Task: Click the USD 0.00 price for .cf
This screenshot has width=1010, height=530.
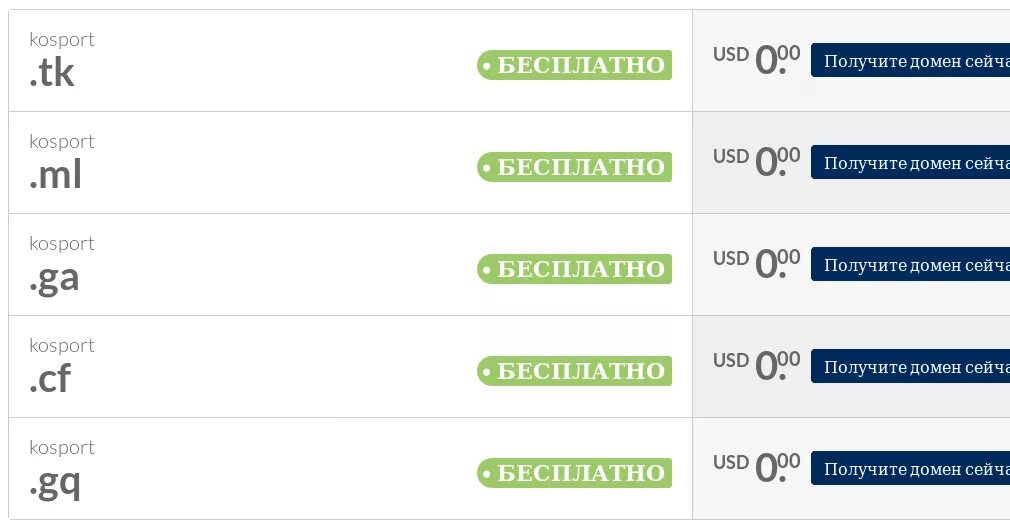Action: point(756,365)
